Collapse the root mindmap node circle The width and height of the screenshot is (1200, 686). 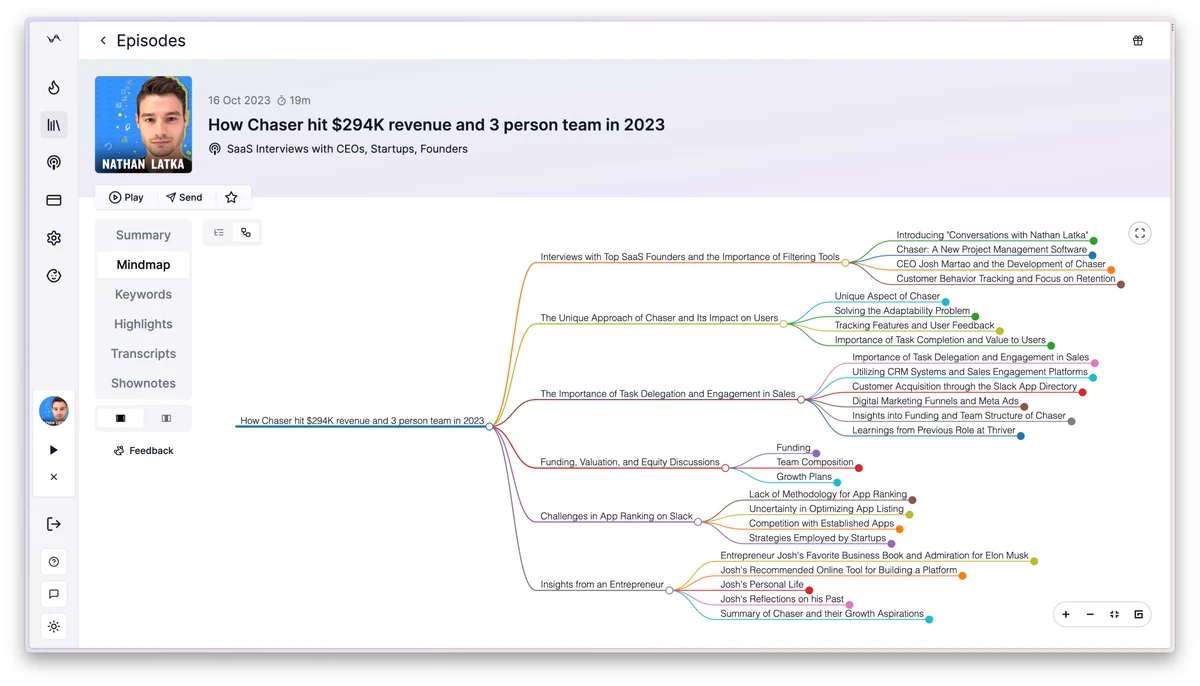tap(489, 426)
